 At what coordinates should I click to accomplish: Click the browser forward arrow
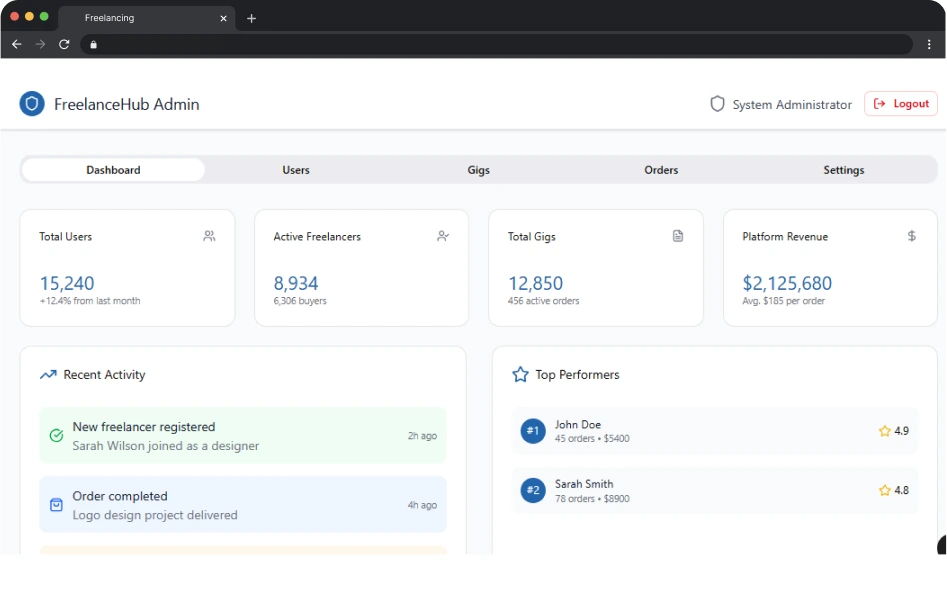coord(40,44)
